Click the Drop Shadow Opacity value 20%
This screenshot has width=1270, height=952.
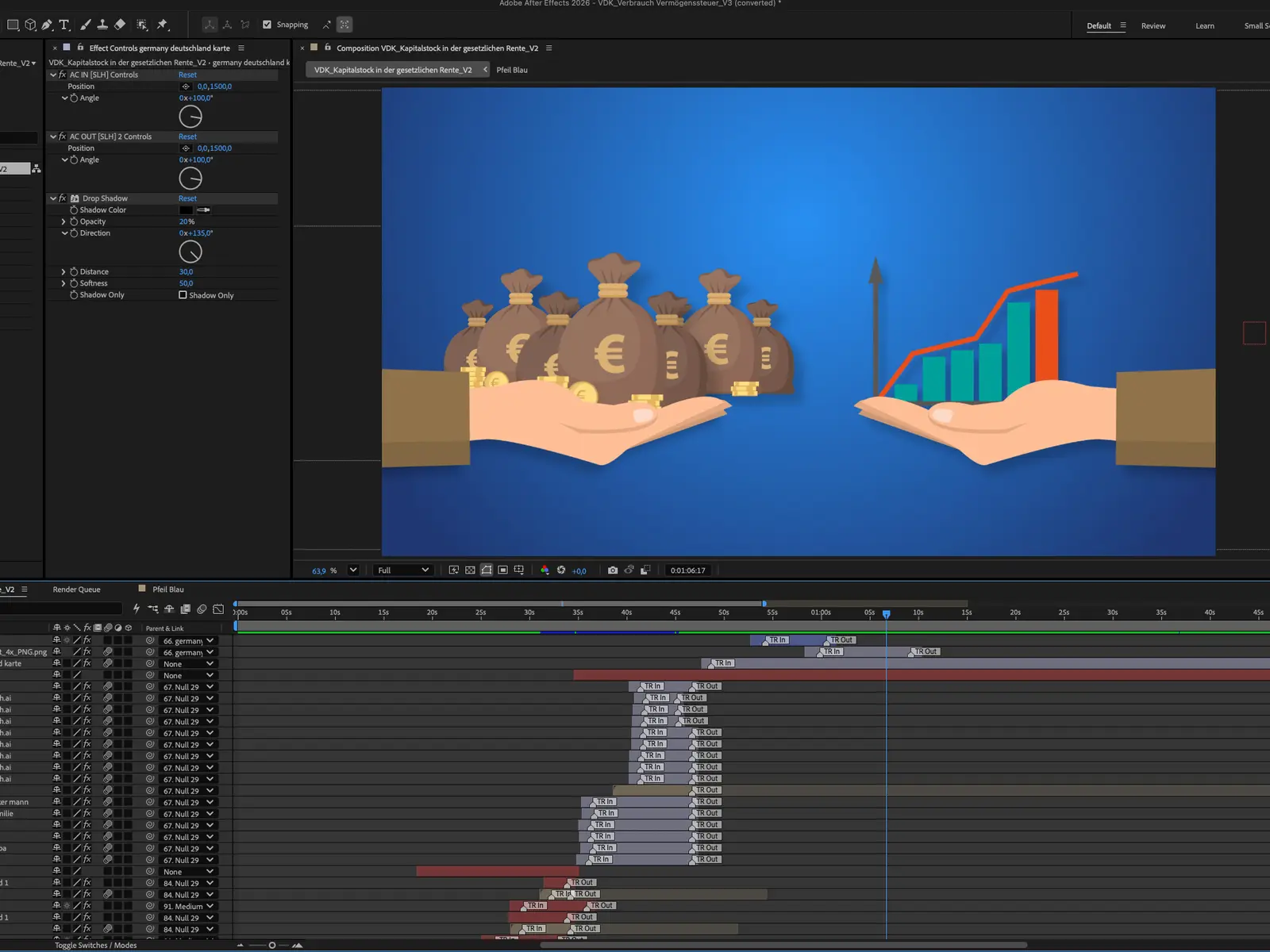(x=187, y=221)
